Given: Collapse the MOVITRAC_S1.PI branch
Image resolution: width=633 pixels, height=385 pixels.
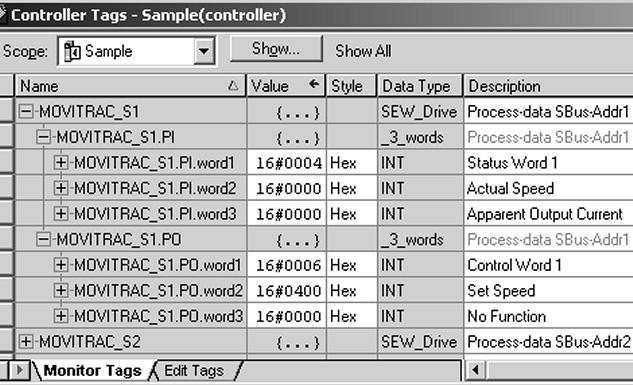Looking at the screenshot, I should pyautogui.click(x=43, y=137).
